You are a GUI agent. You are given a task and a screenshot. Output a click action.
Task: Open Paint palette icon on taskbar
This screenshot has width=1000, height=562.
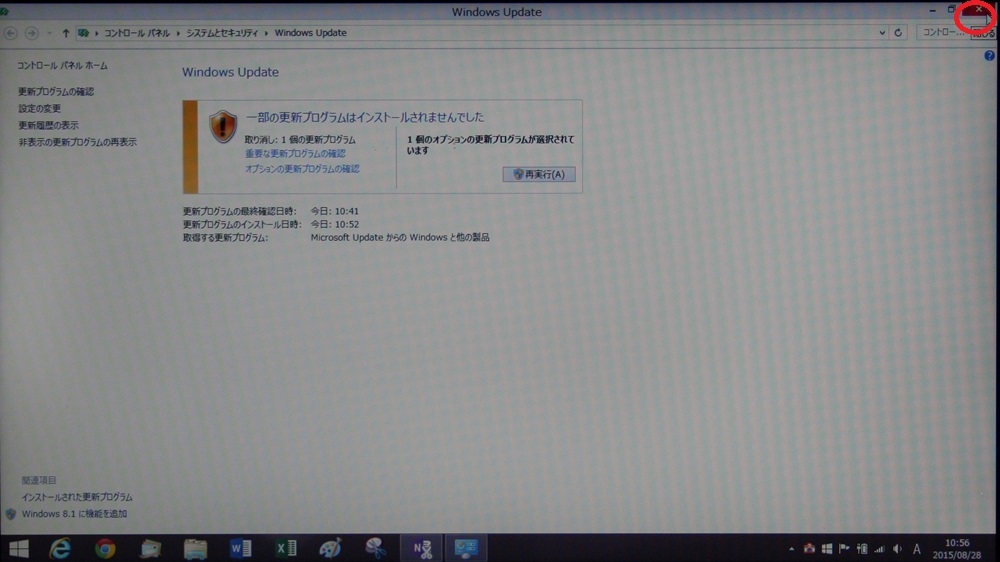click(330, 548)
